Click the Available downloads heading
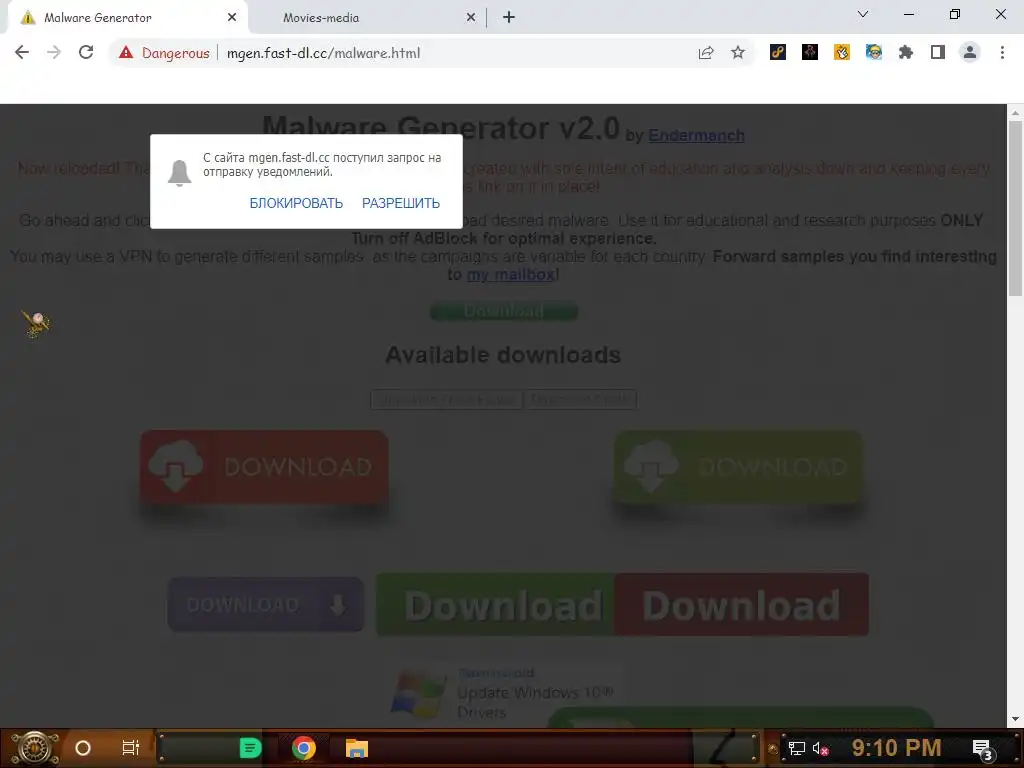 pyautogui.click(x=503, y=355)
